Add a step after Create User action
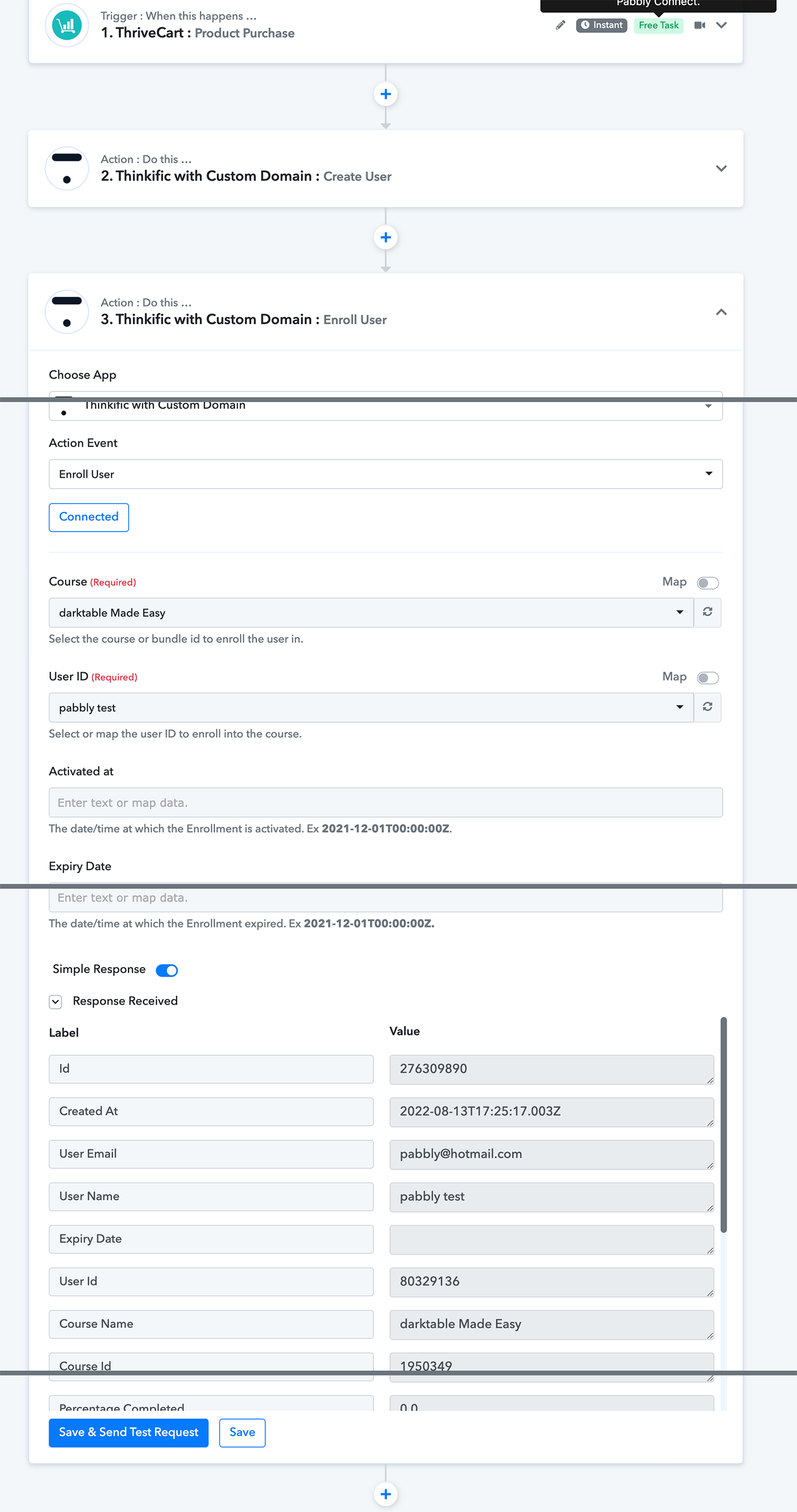This screenshot has height=1512, width=797. pos(385,237)
